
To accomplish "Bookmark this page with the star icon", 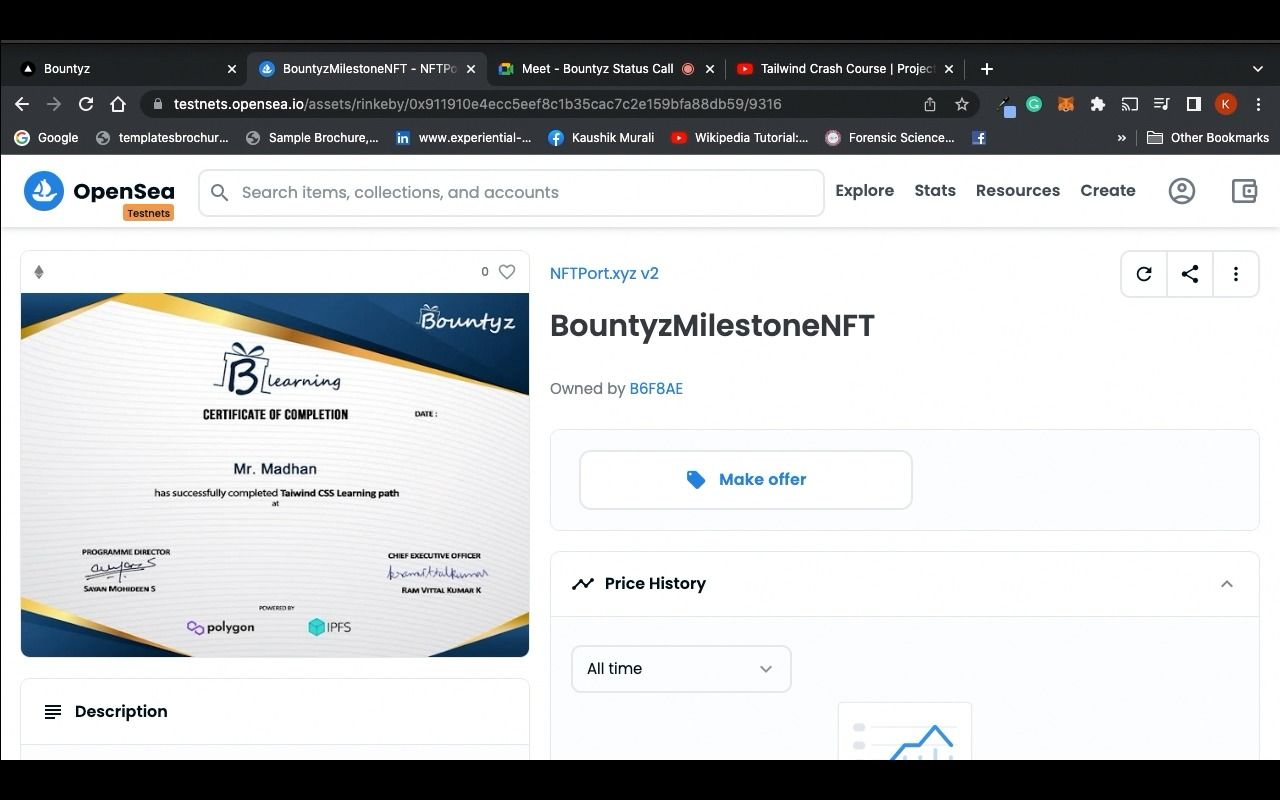I will coord(962,104).
